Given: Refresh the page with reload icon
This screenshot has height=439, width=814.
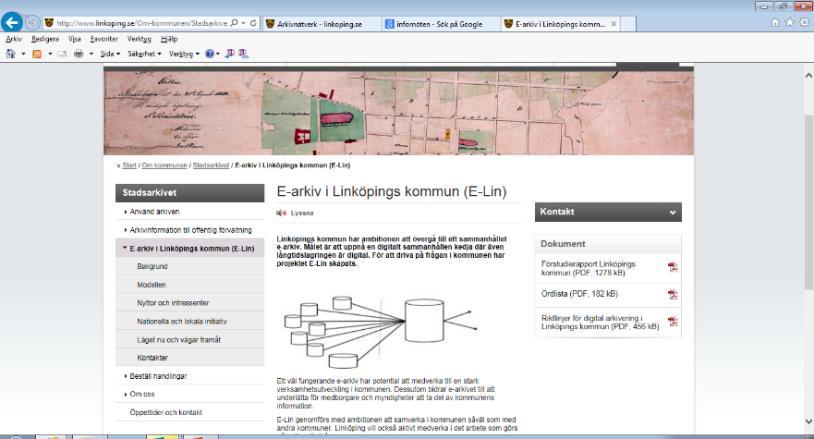Looking at the screenshot, I should 253,23.
